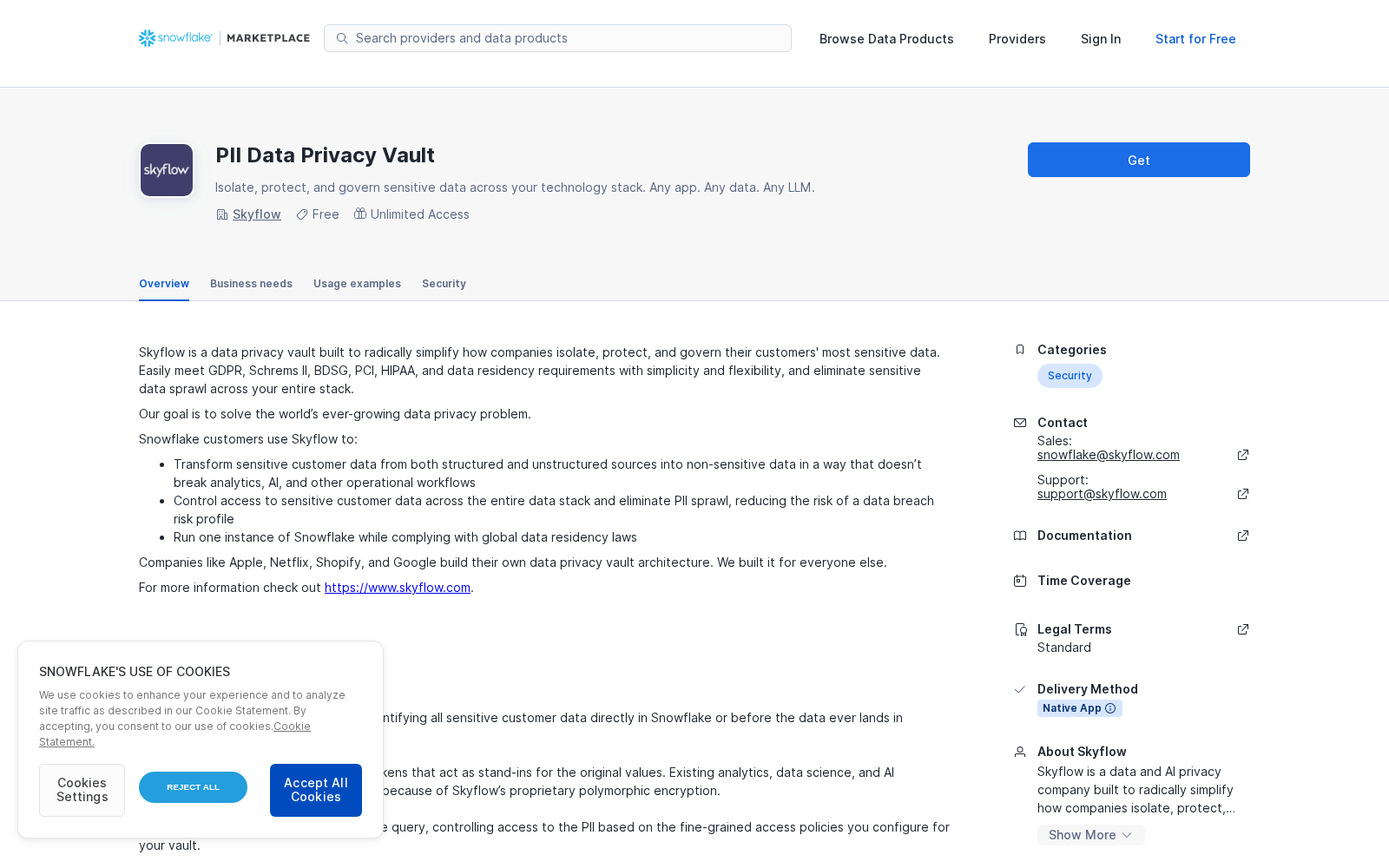This screenshot has width=1389, height=868.
Task: Open Cookies Settings
Action: (82, 790)
